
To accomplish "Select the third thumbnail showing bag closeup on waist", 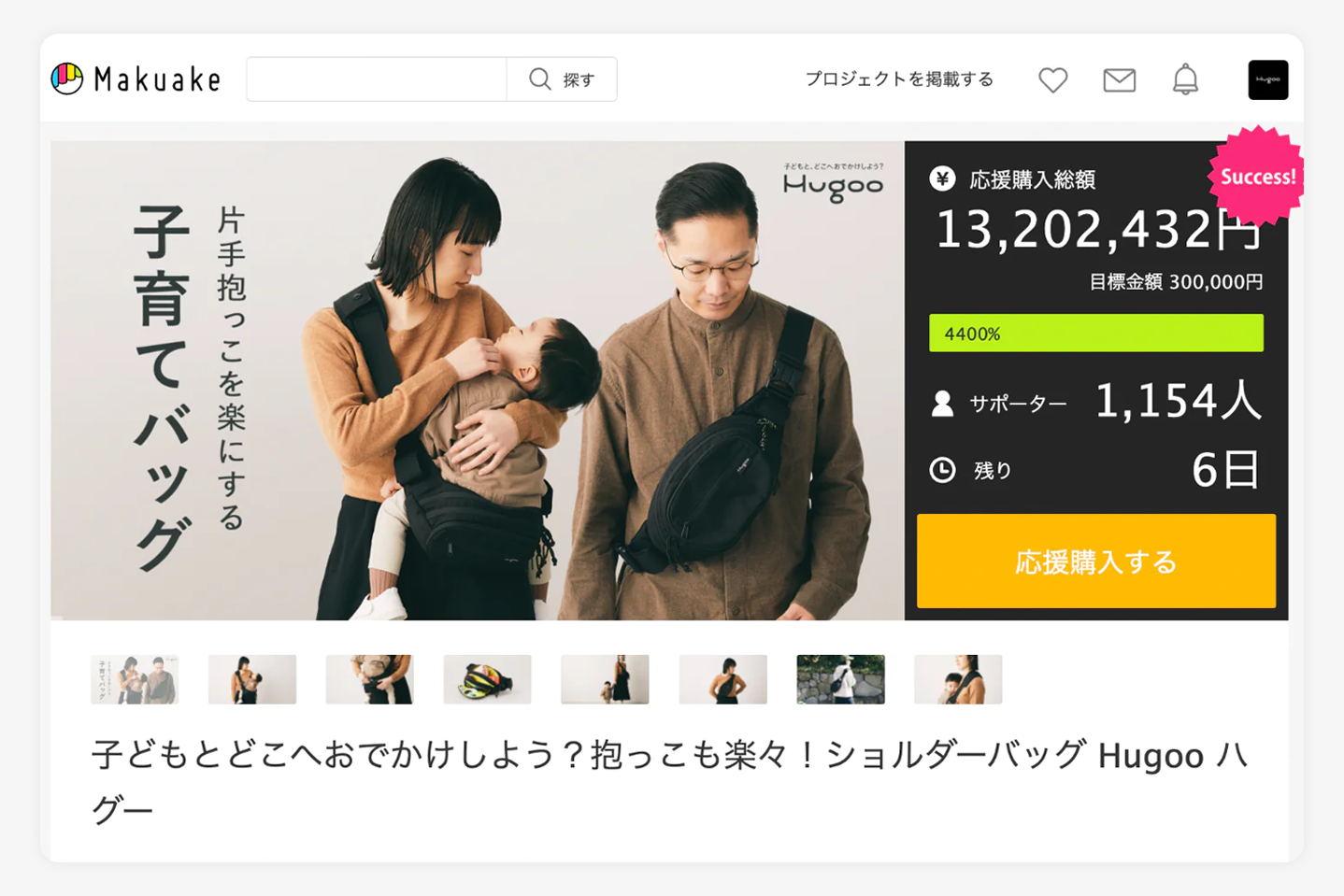I will coord(370,679).
